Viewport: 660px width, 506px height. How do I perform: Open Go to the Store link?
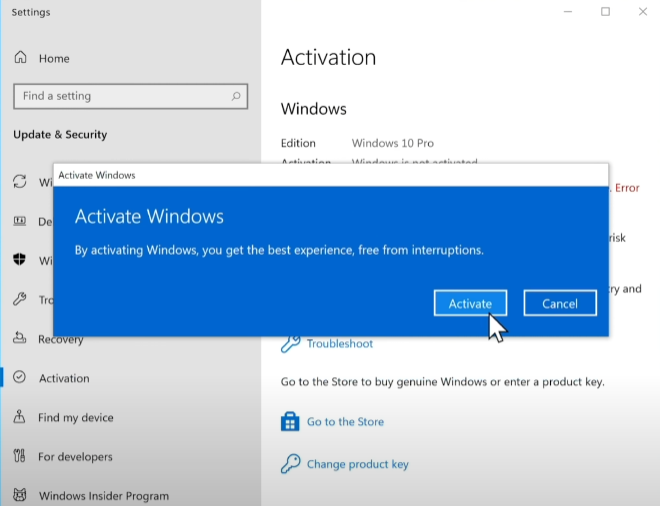[345, 421]
